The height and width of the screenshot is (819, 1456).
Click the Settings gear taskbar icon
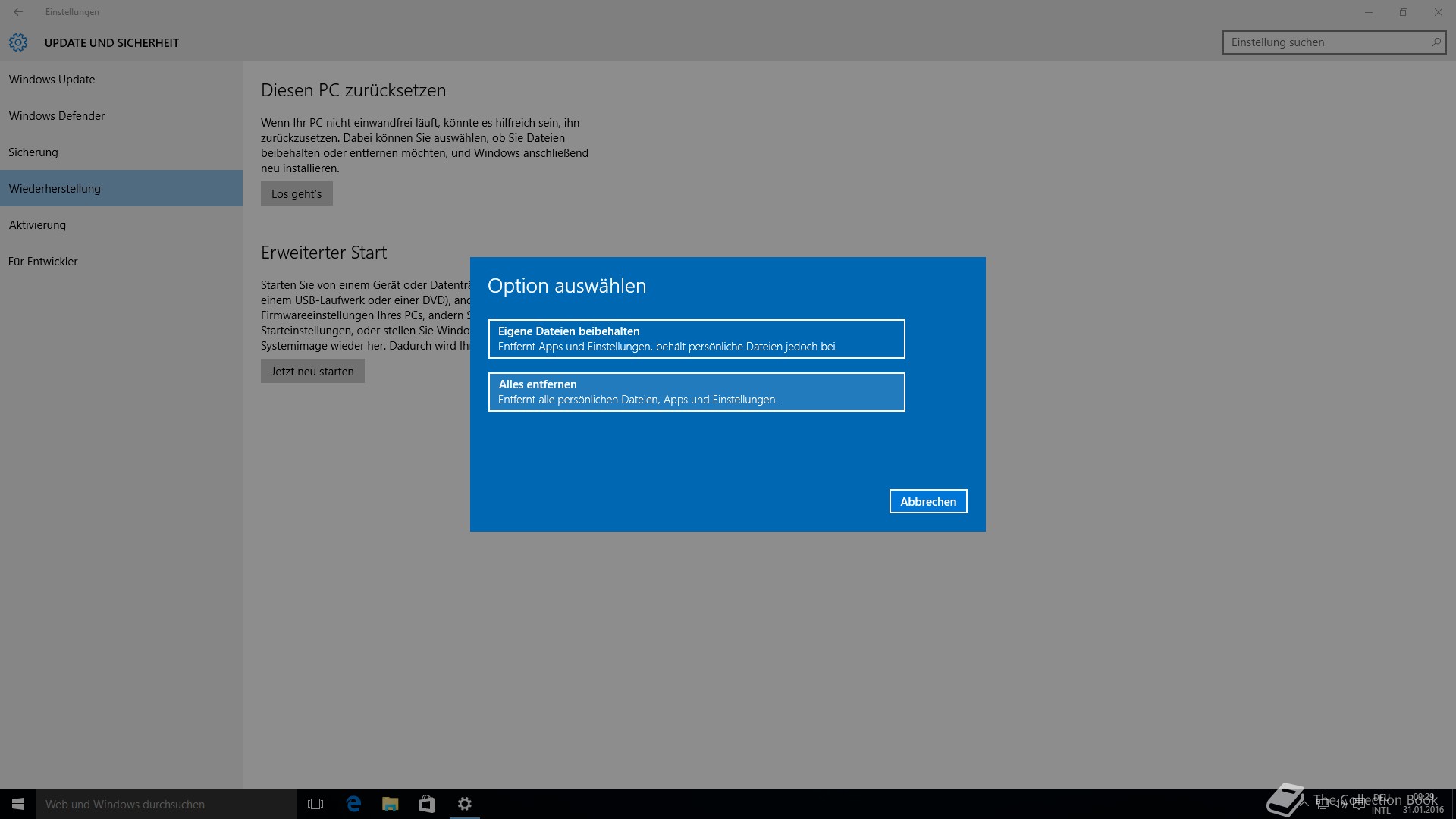464,804
